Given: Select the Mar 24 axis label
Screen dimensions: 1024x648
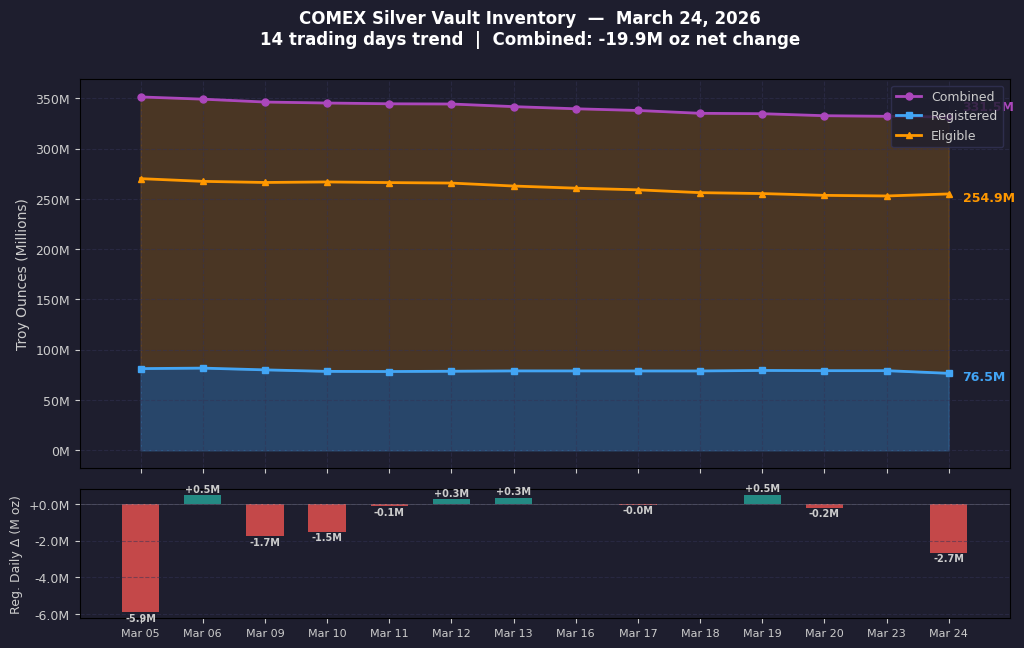Looking at the screenshot, I should click(x=948, y=633).
